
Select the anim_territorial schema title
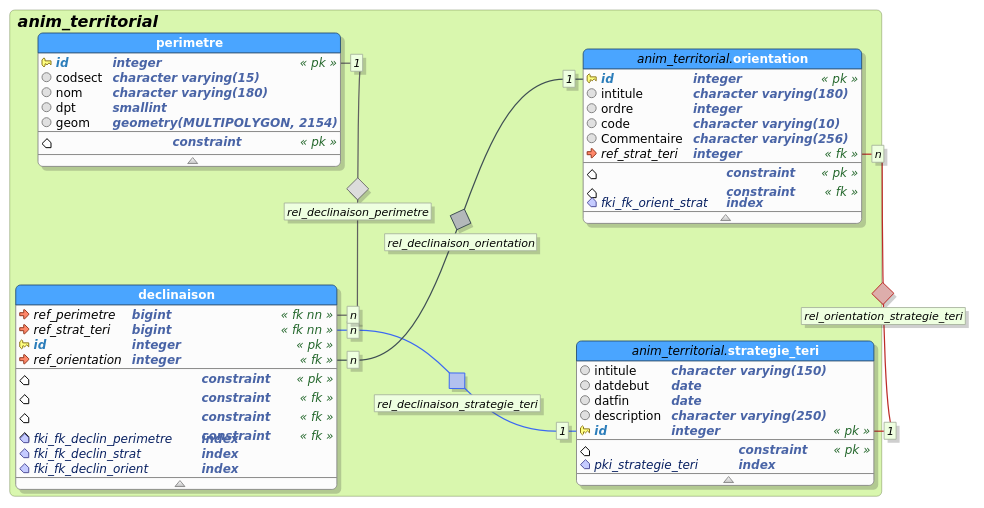[88, 21]
